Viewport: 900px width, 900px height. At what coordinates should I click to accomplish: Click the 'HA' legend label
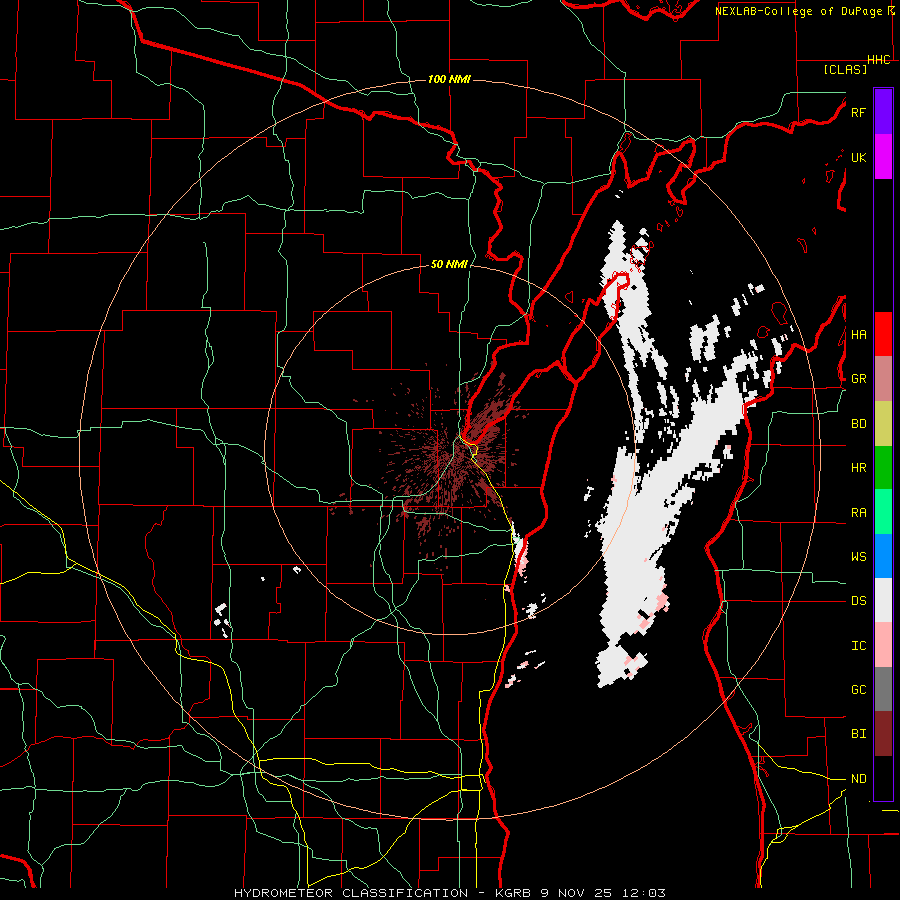point(858,335)
